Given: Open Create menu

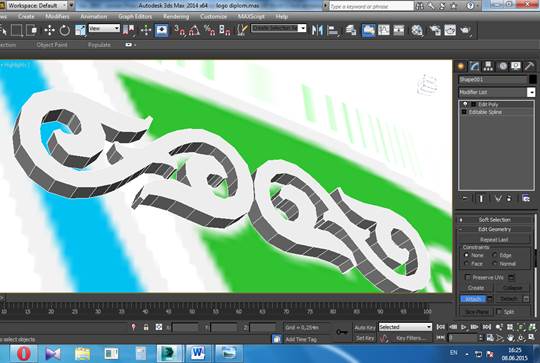Looking at the screenshot, I should click(x=26, y=17).
